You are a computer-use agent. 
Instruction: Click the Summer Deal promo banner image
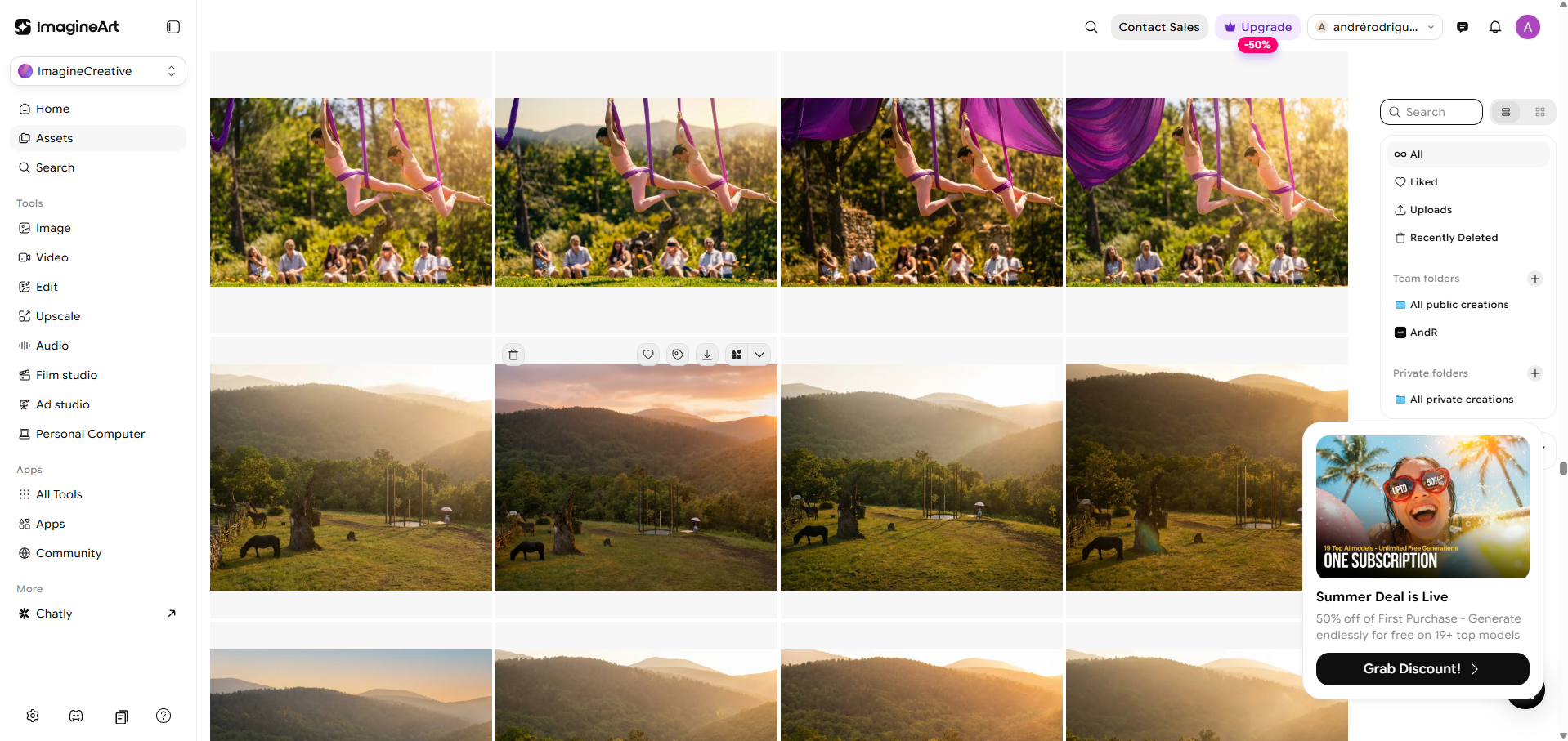pyautogui.click(x=1422, y=507)
